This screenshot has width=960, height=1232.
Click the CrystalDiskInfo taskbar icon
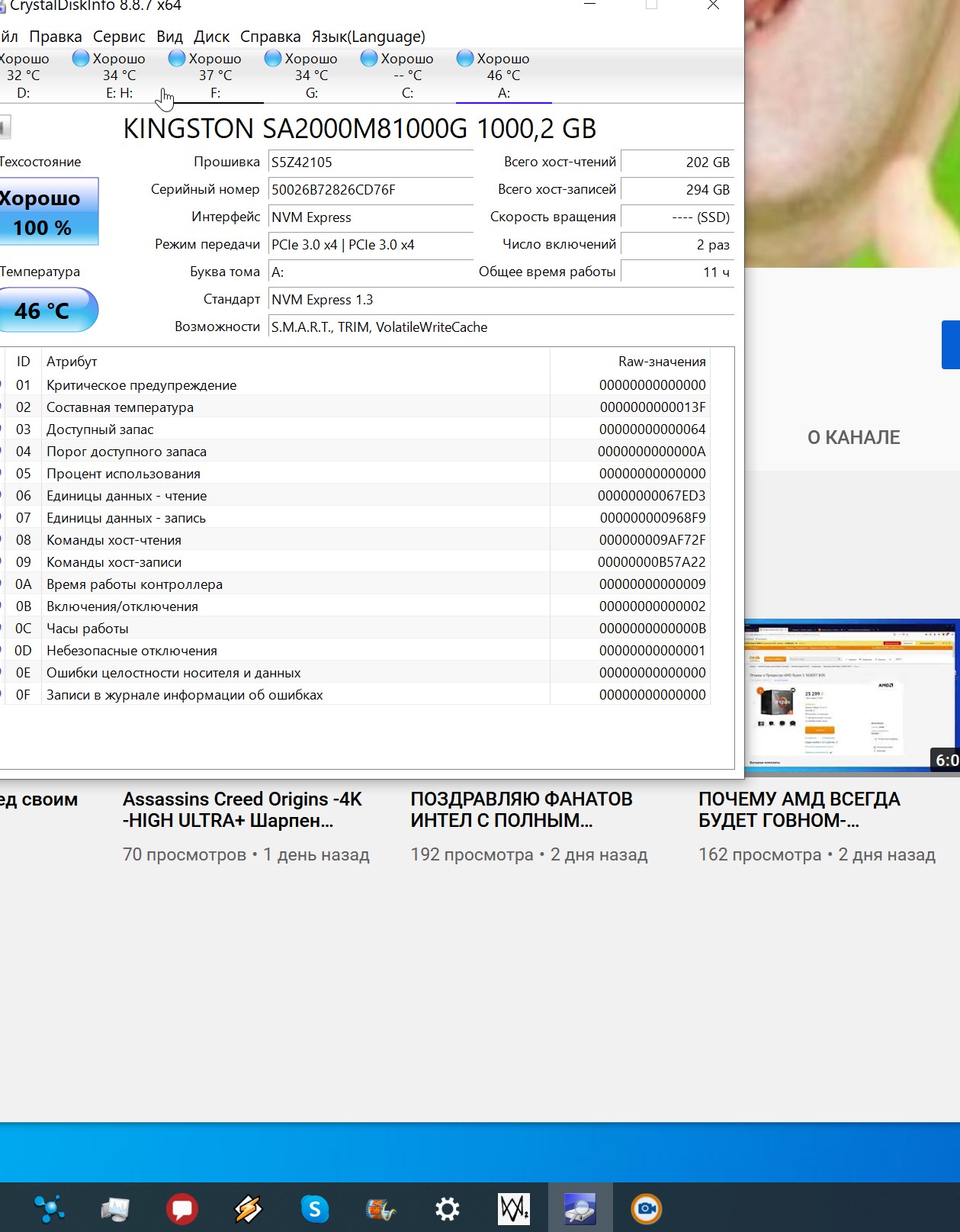click(580, 1209)
